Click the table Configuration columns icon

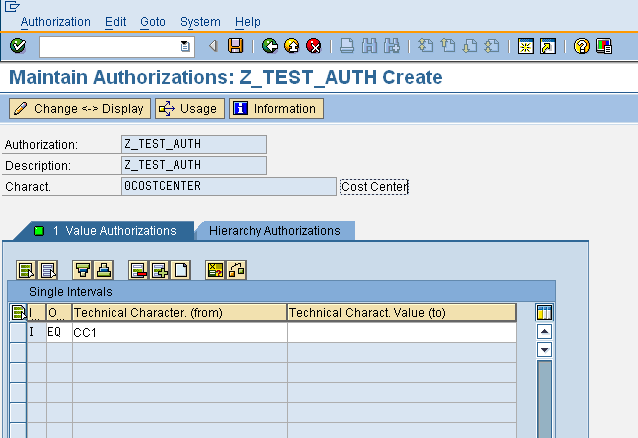[544, 313]
